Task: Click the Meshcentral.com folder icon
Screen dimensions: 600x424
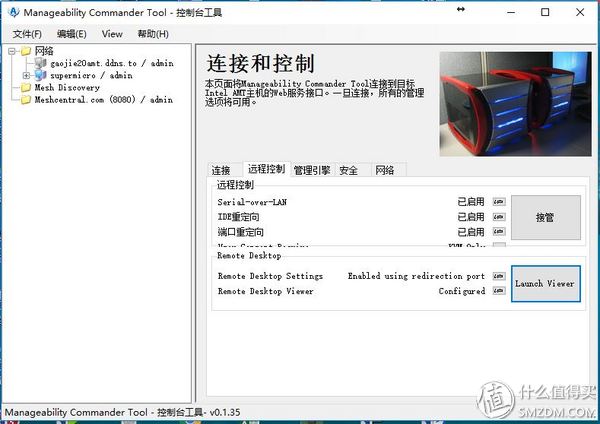Action: [x=26, y=100]
